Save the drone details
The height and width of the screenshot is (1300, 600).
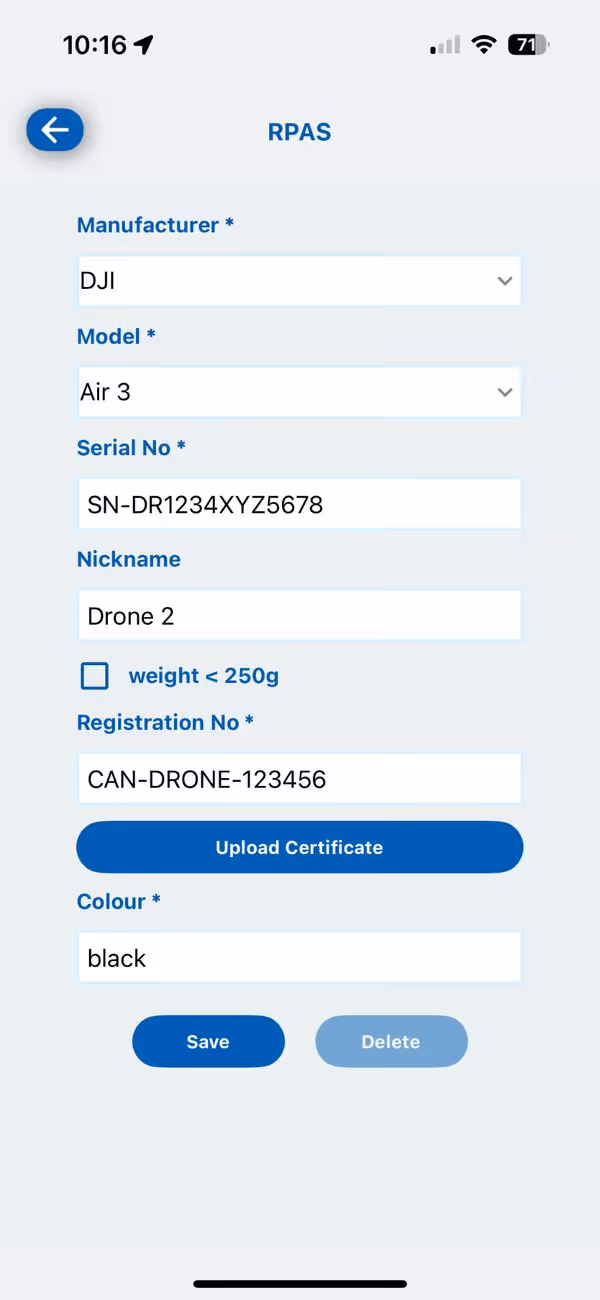click(x=208, y=1041)
